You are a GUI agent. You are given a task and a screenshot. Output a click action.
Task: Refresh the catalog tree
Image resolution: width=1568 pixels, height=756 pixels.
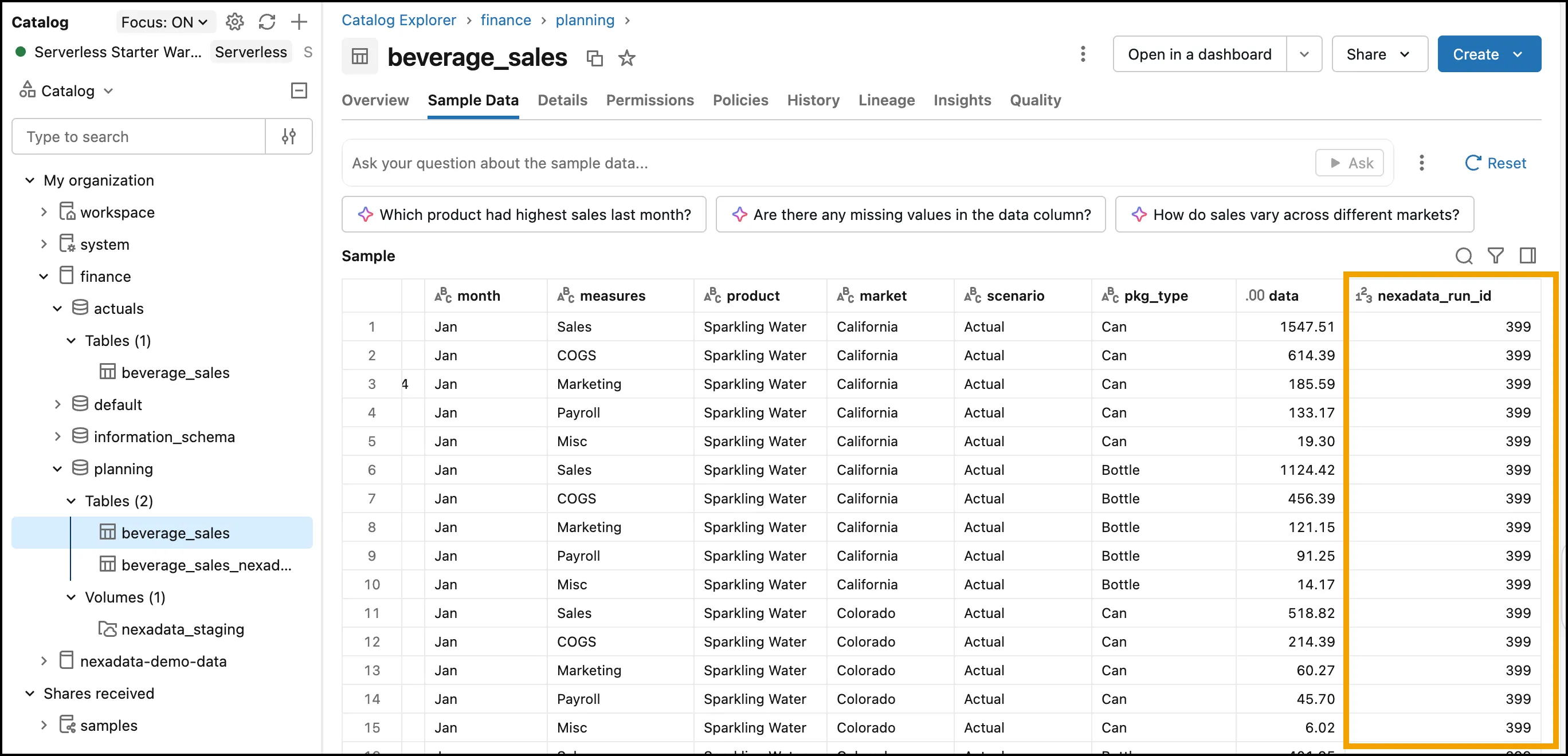[266, 22]
